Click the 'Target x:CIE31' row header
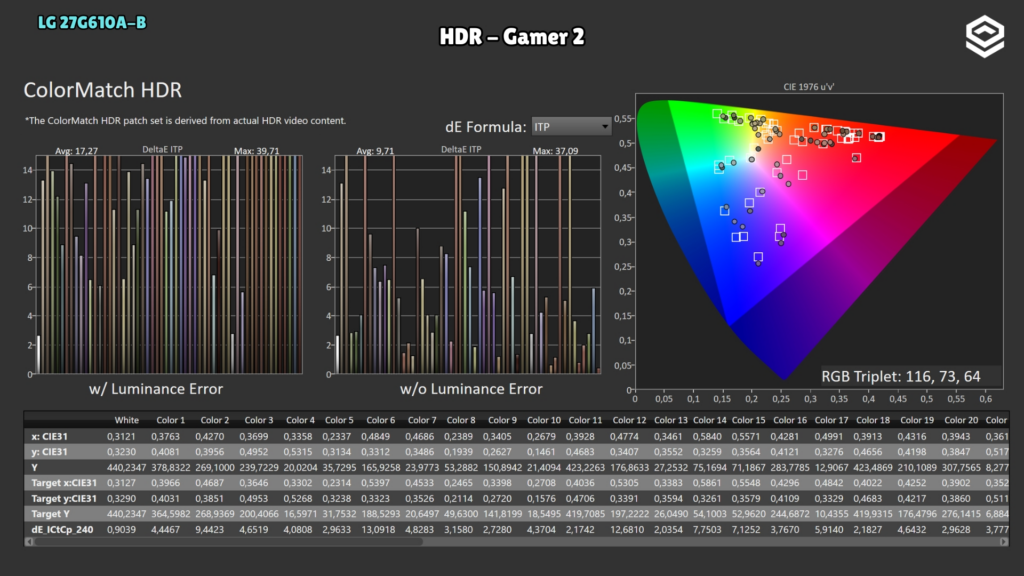The width and height of the screenshot is (1024, 576). [64, 483]
